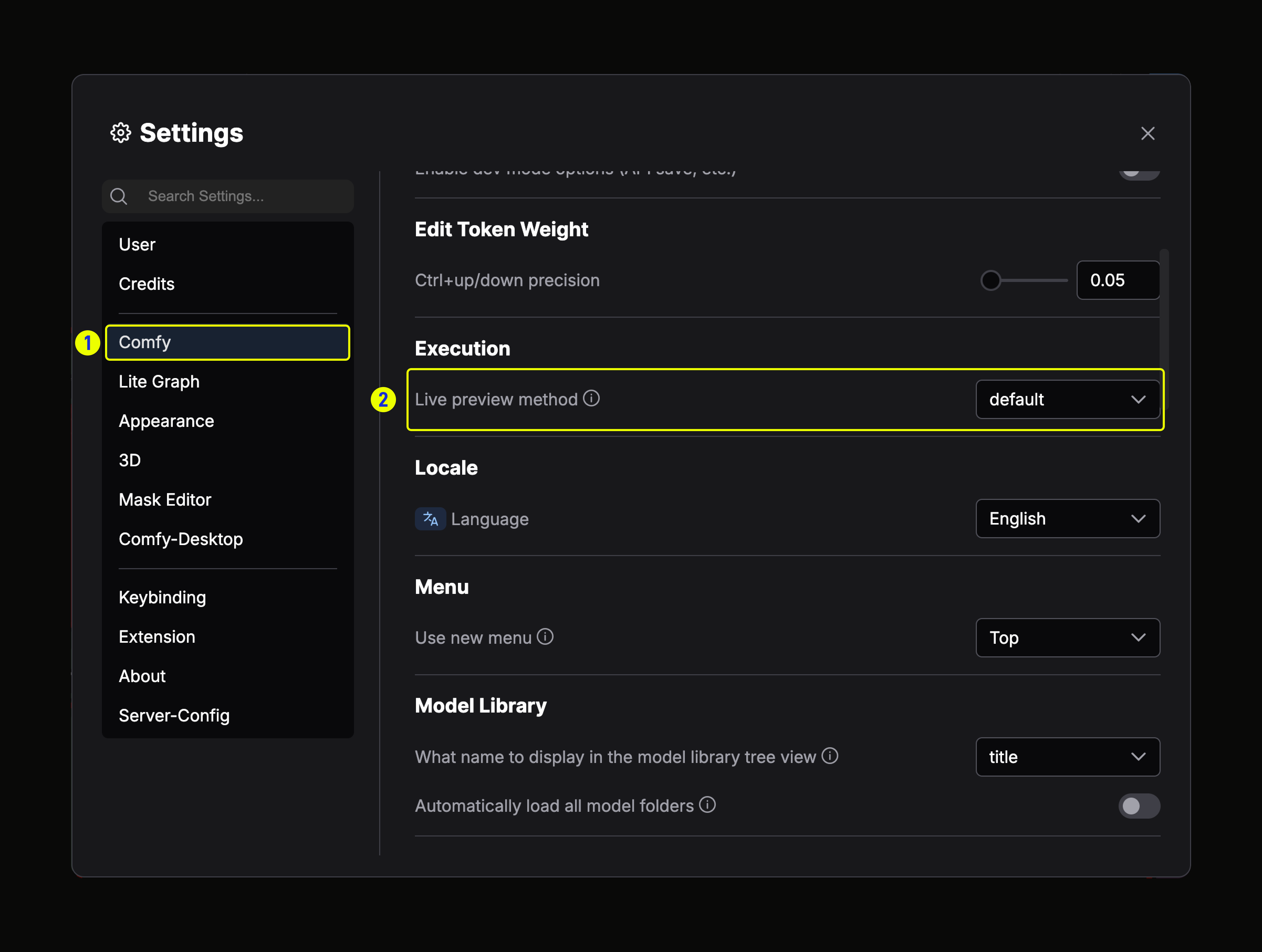
Task: Open the Server-Config section
Action: [174, 715]
